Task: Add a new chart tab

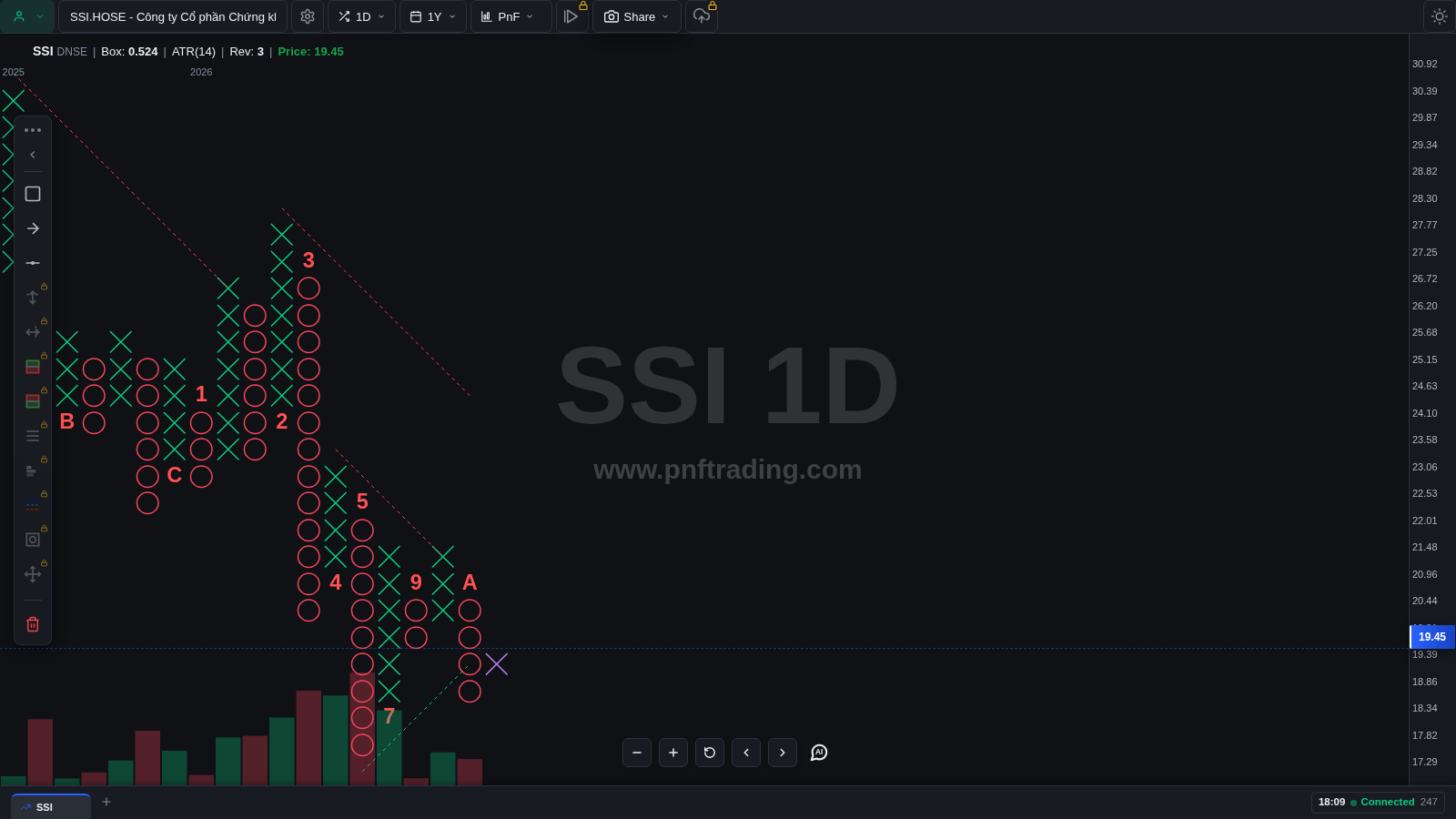Action: (106, 802)
